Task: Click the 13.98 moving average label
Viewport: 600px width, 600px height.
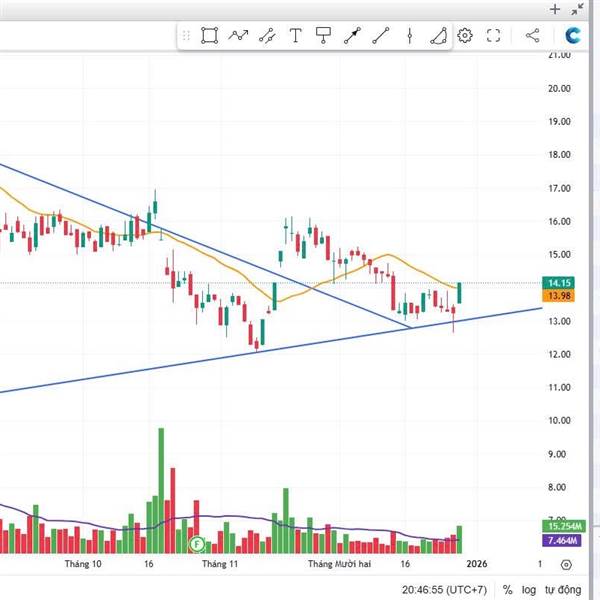Action: (559, 296)
